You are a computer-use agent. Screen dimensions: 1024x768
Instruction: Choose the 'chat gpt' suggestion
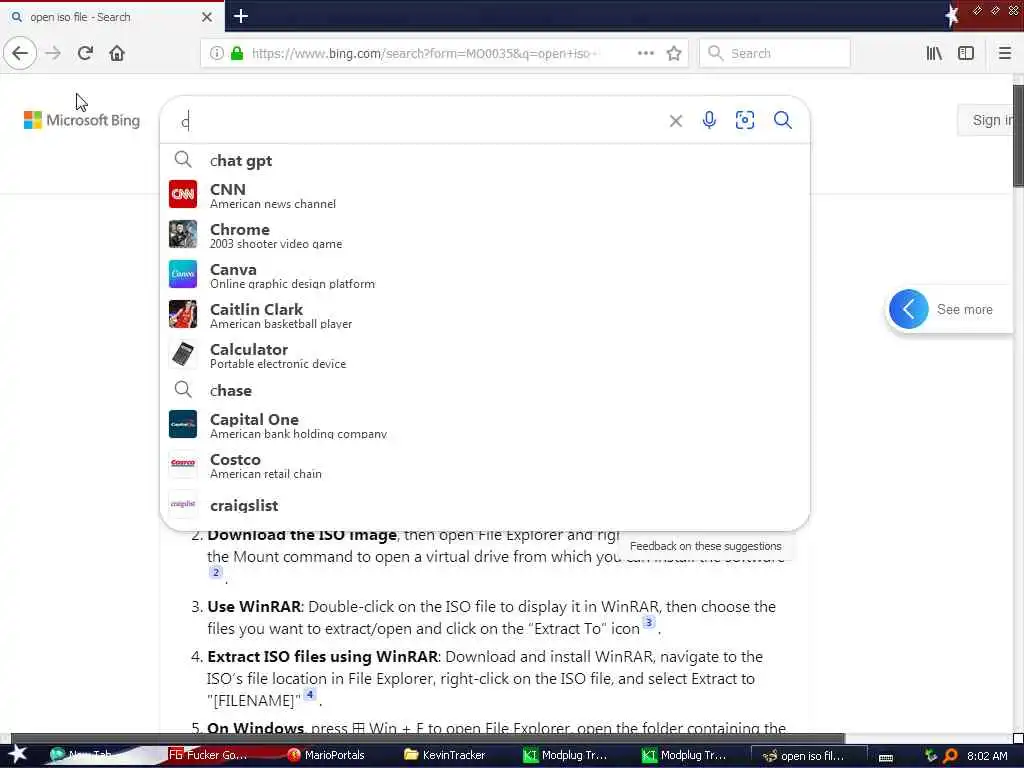[485, 161]
